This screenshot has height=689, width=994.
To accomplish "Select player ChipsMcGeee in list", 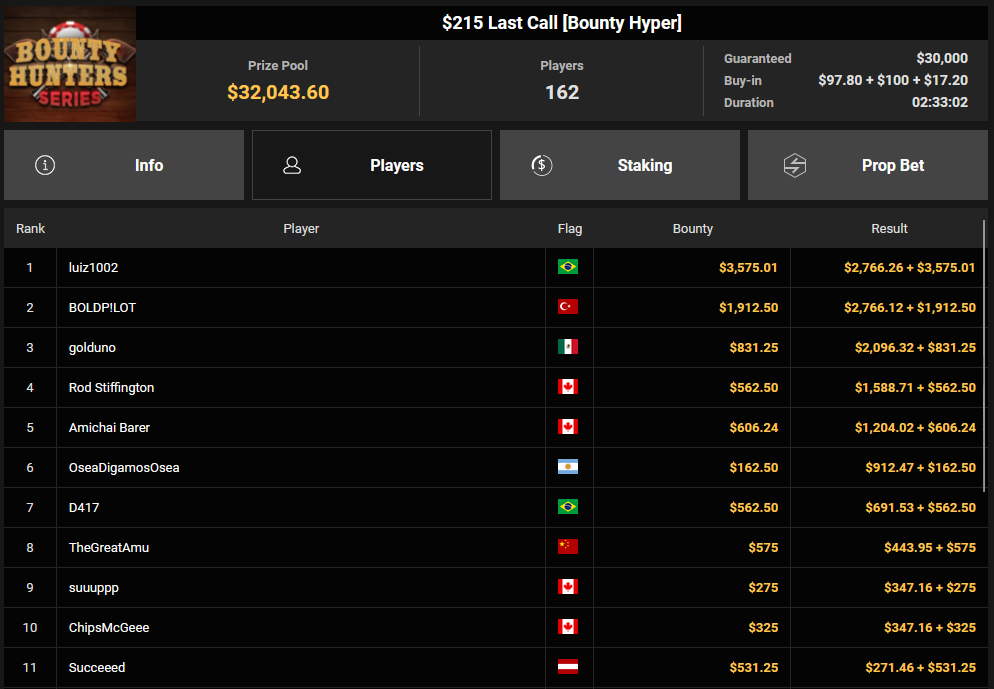I will pyautogui.click(x=110, y=627).
